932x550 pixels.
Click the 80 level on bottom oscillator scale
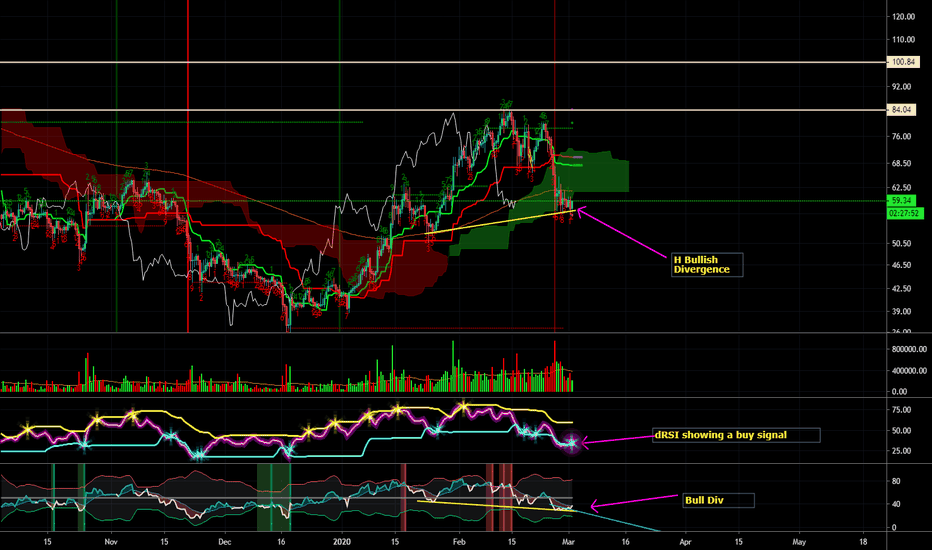896,482
